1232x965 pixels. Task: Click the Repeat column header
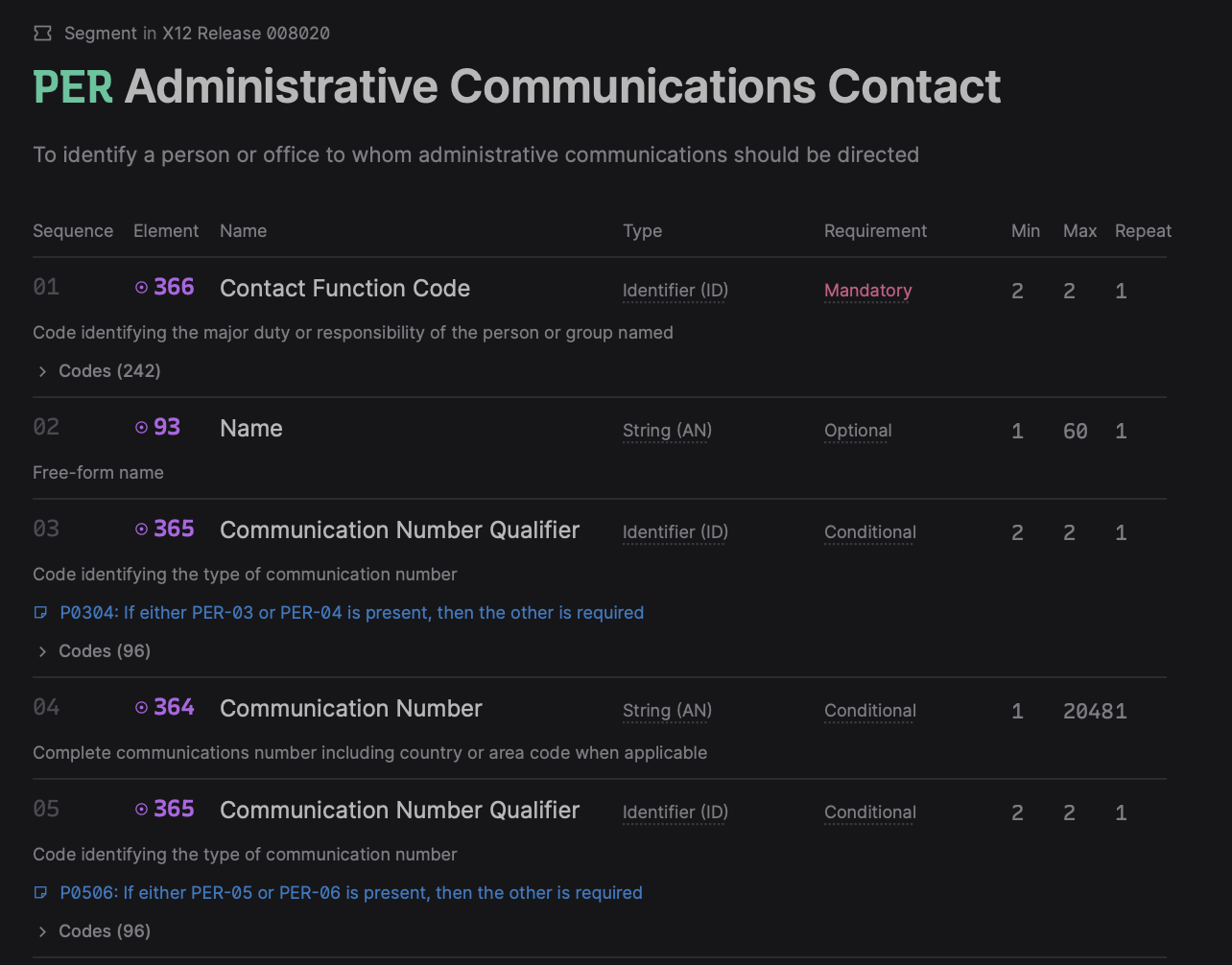tap(1144, 231)
